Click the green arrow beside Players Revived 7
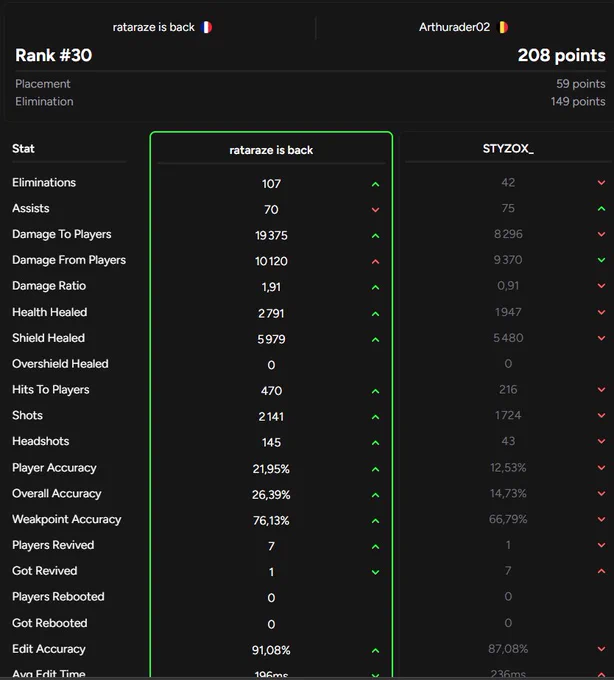Viewport: 614px width, 680px height. pyautogui.click(x=376, y=547)
